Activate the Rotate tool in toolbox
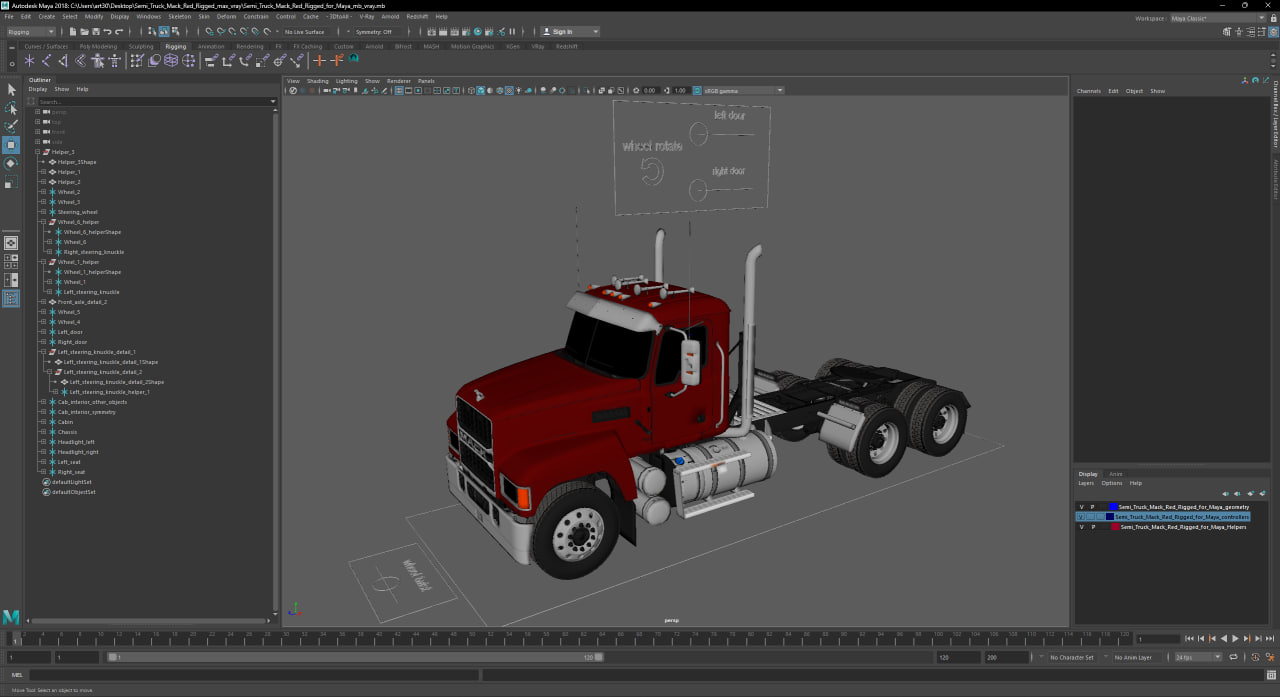The image size is (1280, 697). point(11,163)
